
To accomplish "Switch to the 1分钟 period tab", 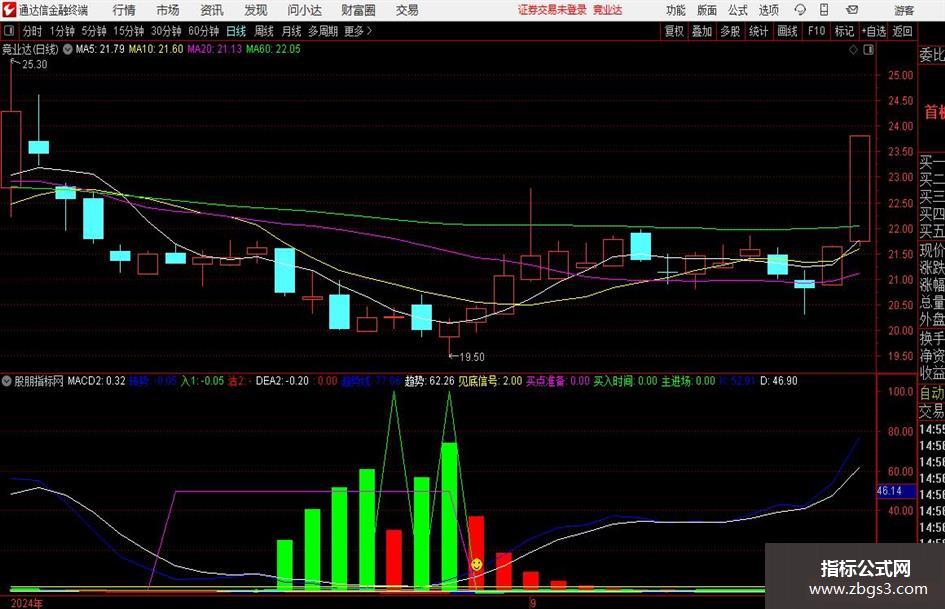I will pyautogui.click(x=62, y=31).
